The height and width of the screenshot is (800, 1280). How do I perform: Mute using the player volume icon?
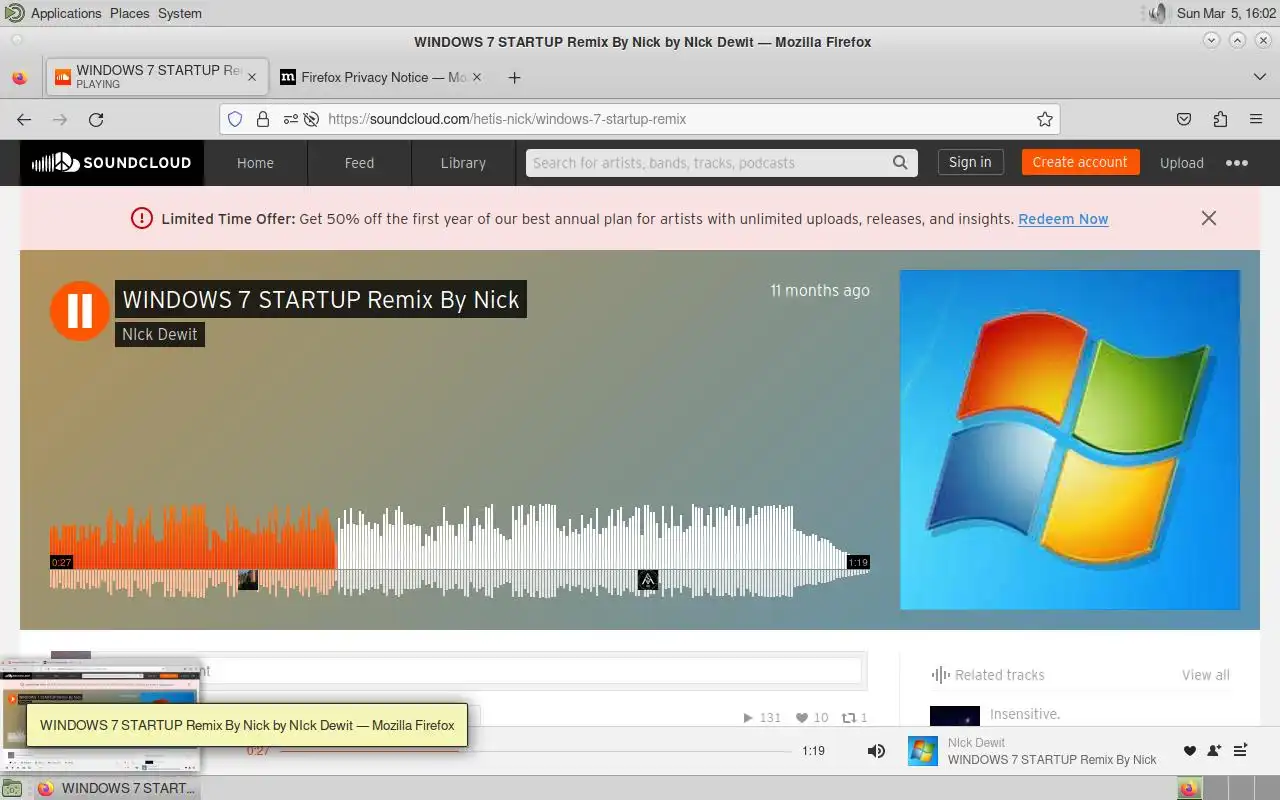876,751
